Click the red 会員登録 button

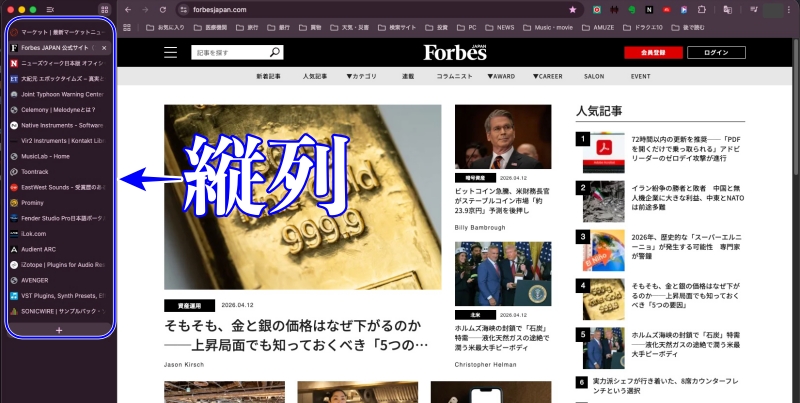tap(645, 52)
